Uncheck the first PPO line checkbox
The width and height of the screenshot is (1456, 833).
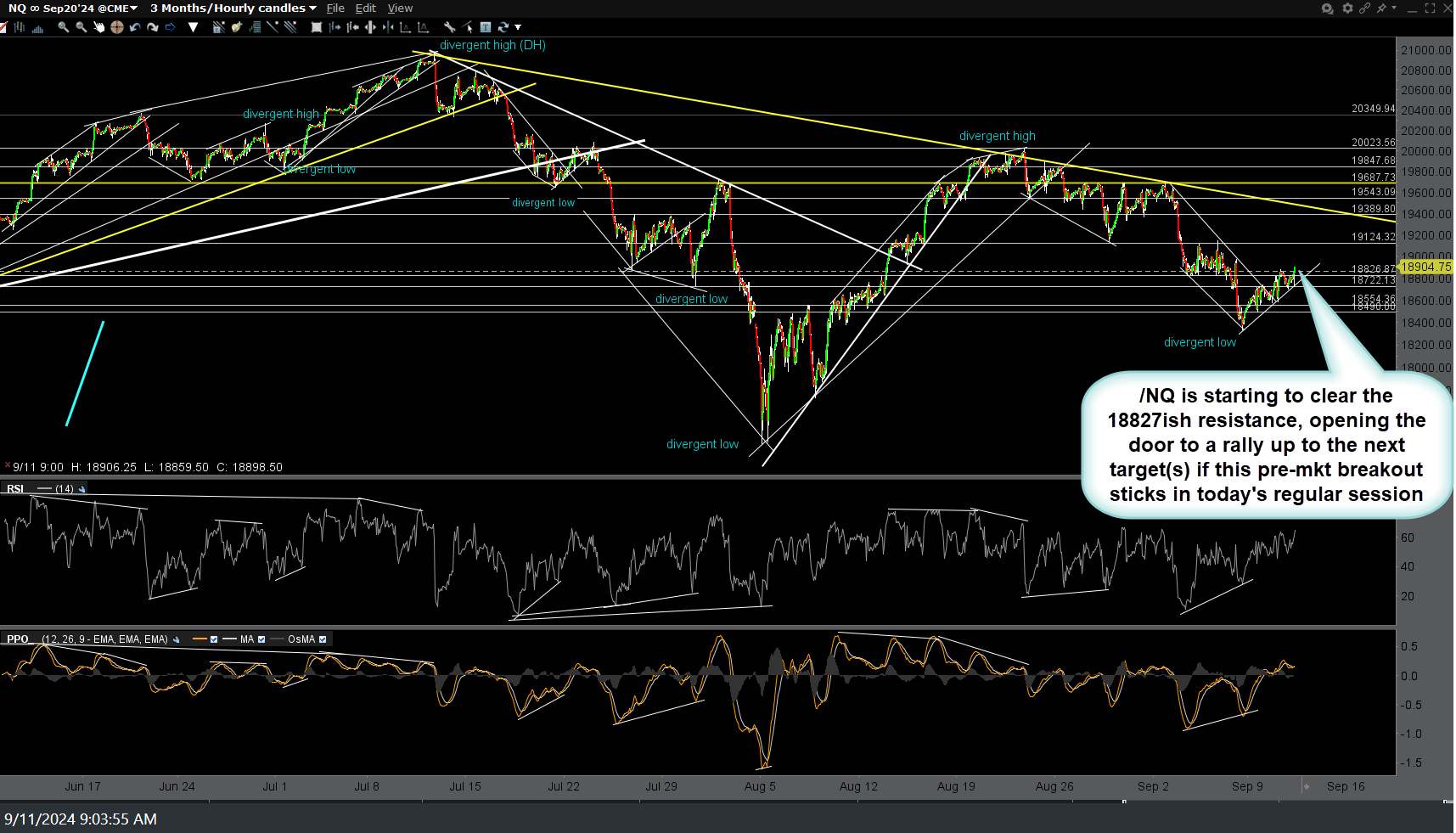pyautogui.click(x=214, y=639)
